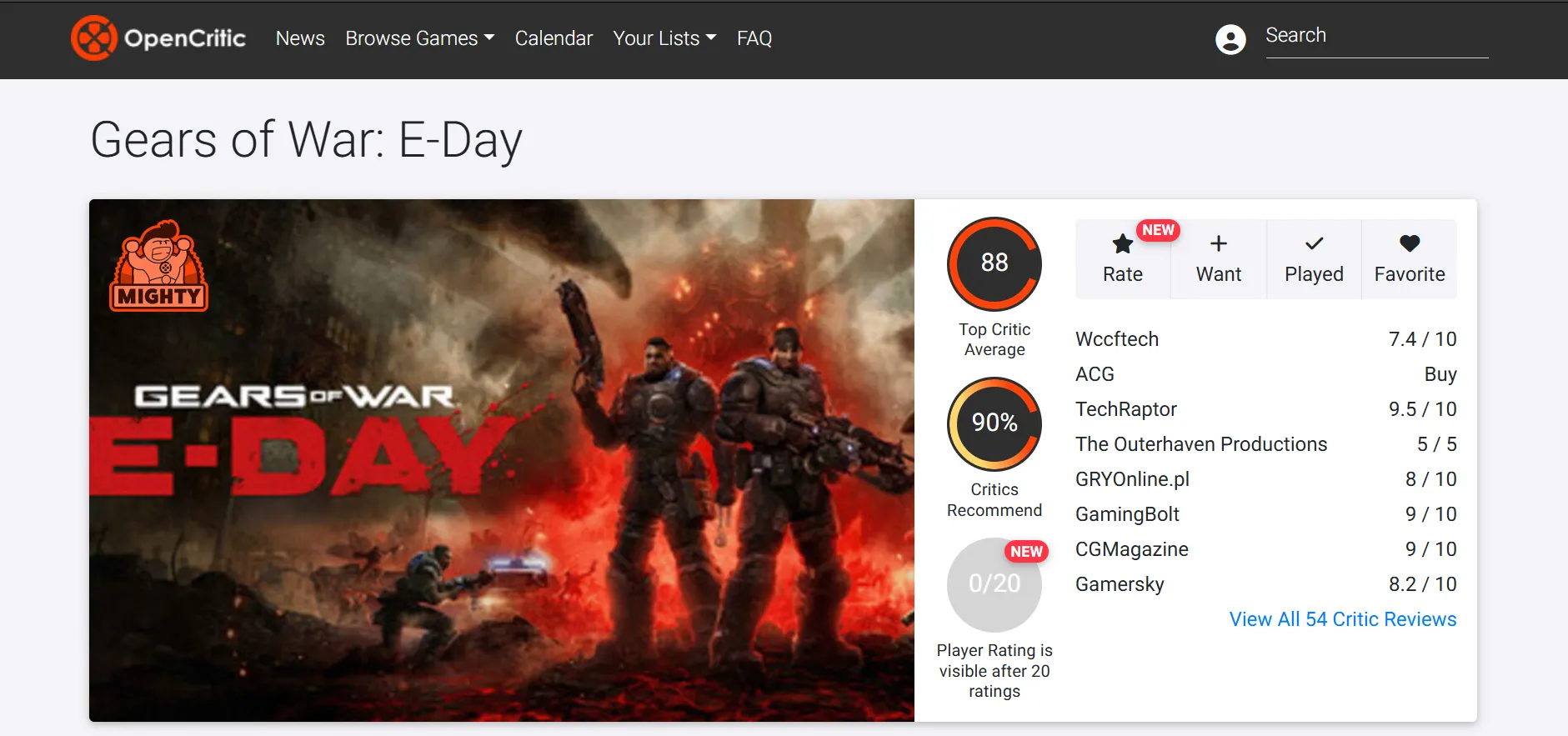The width and height of the screenshot is (1568, 736).
Task: Click the 90% Critics Recommend circle
Action: 994,423
